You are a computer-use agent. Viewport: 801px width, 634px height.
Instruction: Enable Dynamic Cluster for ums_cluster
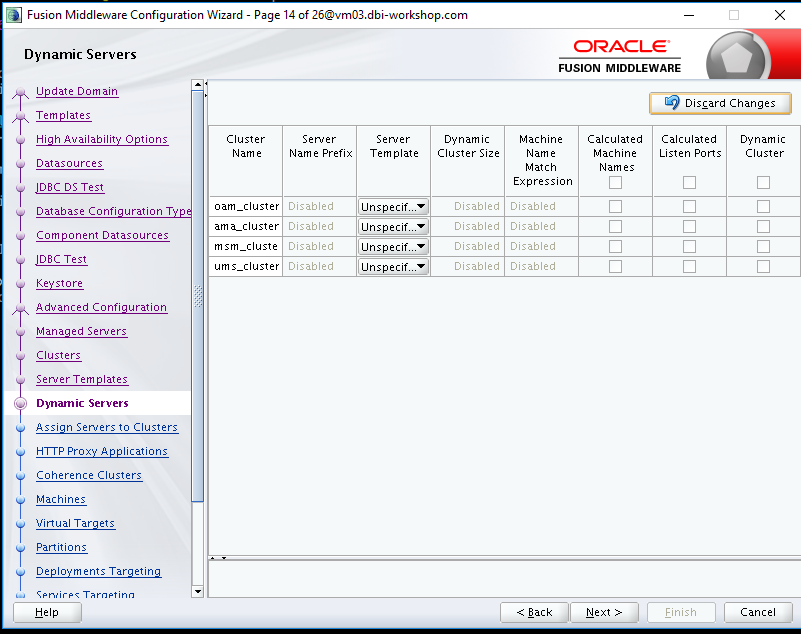click(764, 266)
